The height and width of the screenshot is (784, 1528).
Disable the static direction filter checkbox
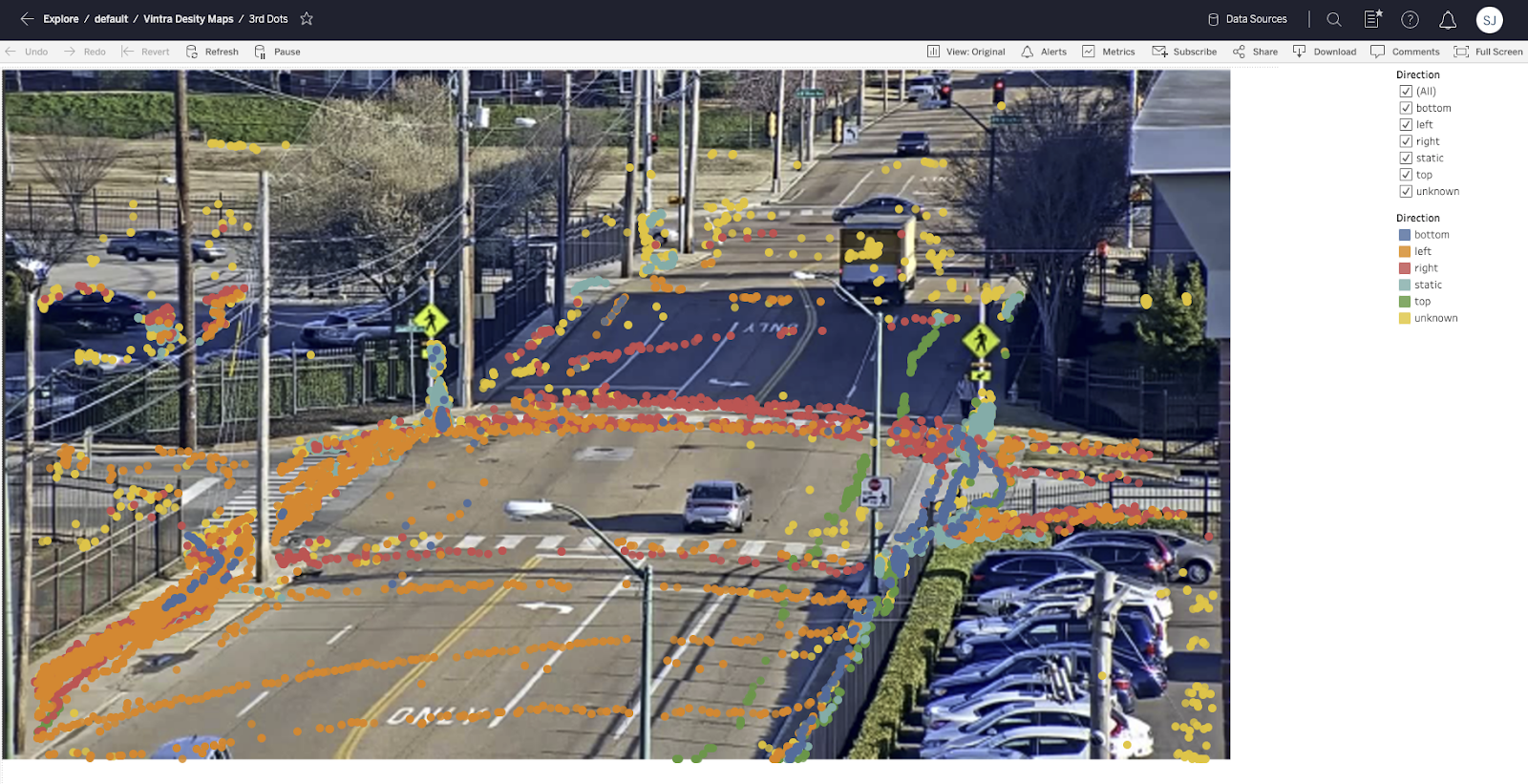pyautogui.click(x=1406, y=159)
